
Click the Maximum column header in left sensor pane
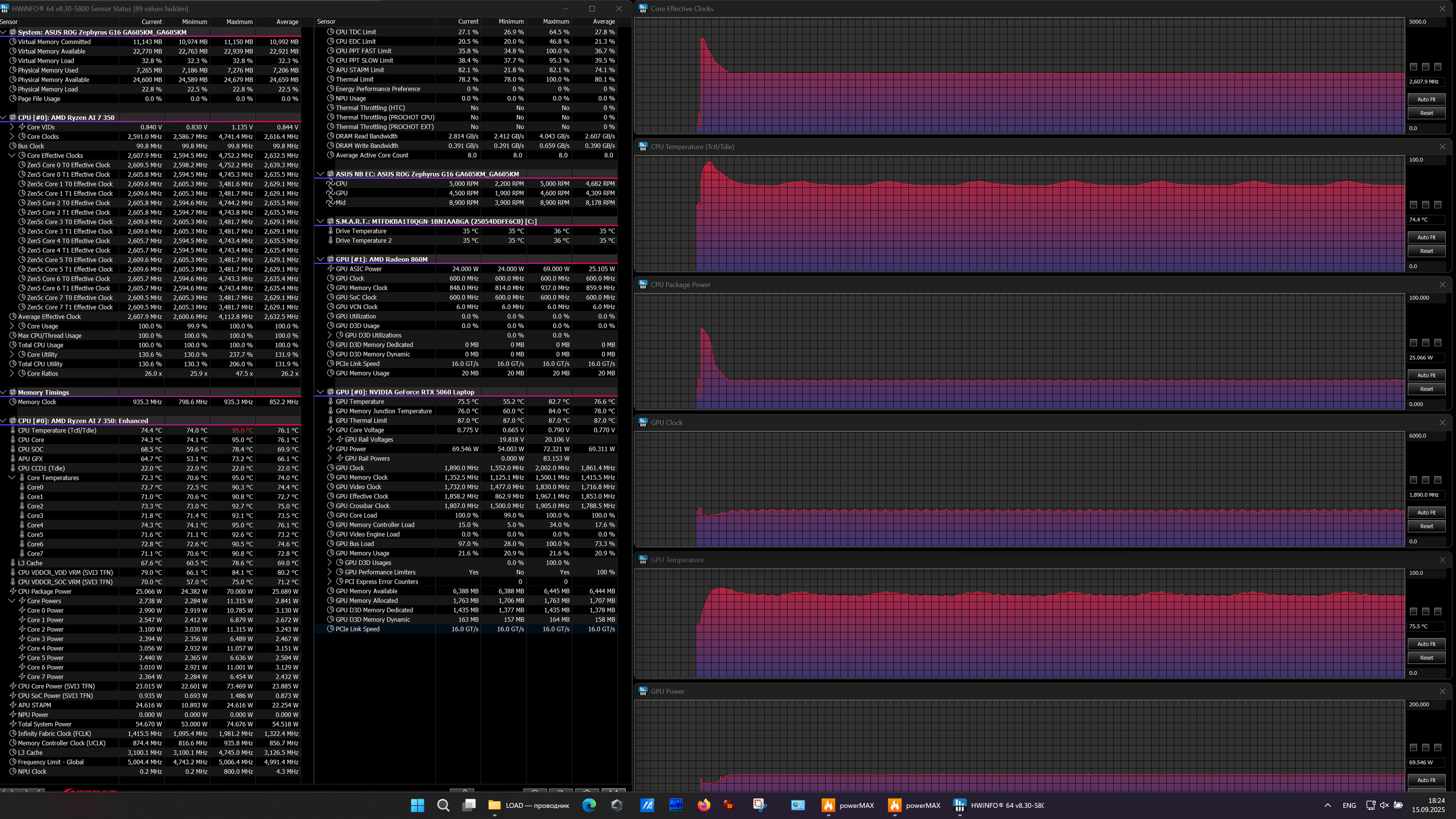(x=239, y=21)
